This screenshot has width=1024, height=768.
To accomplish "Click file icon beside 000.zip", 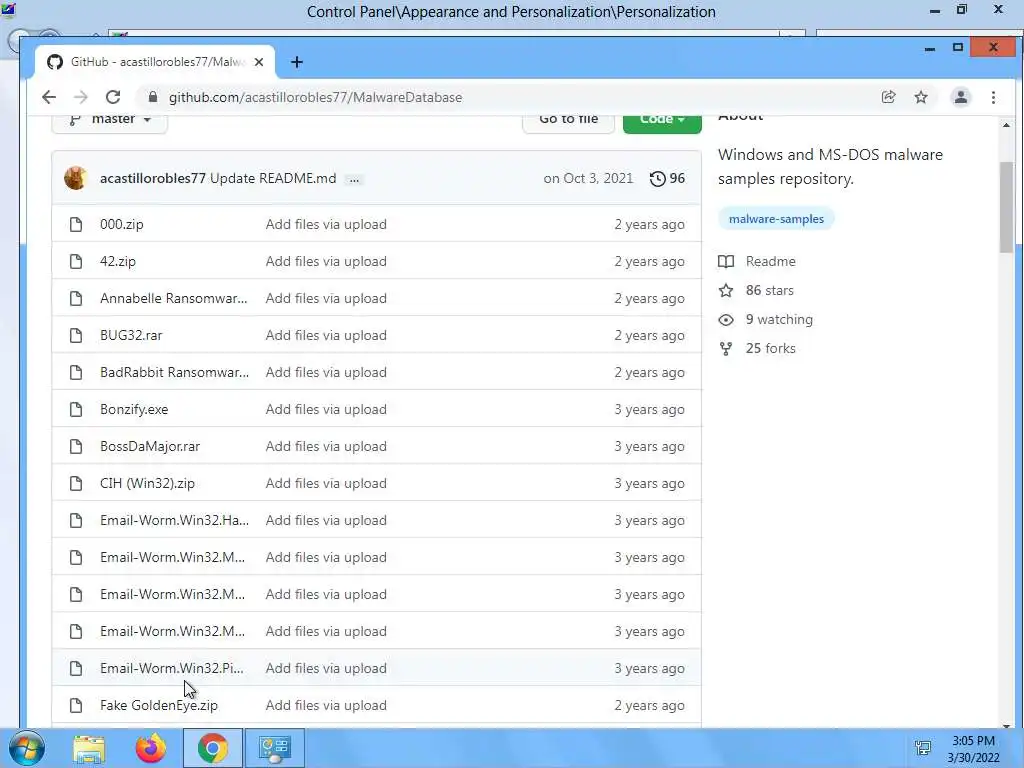I will [76, 225].
